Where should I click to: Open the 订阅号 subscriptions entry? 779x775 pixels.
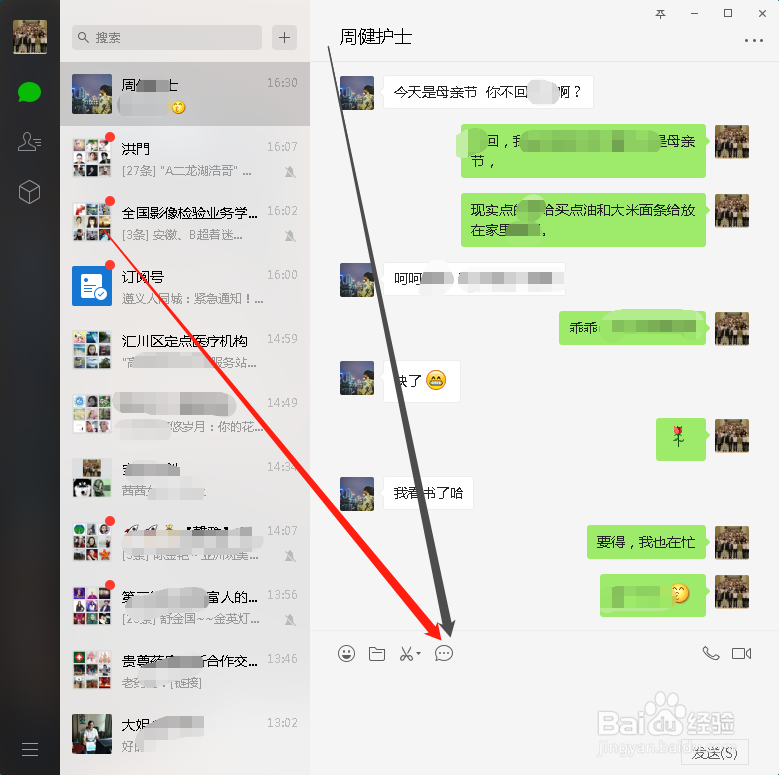point(185,286)
